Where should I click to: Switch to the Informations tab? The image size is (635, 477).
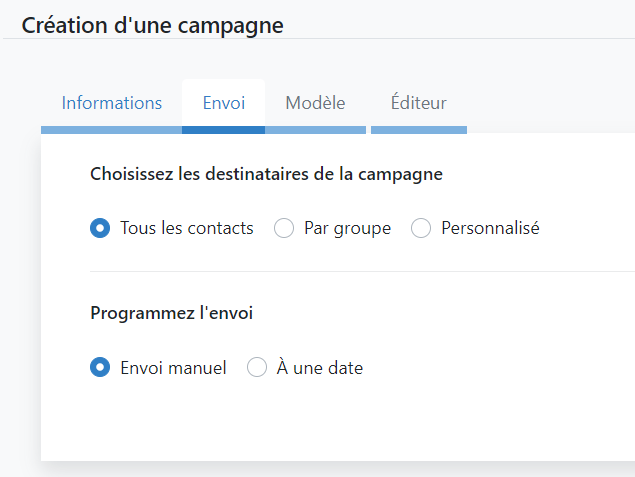click(111, 103)
